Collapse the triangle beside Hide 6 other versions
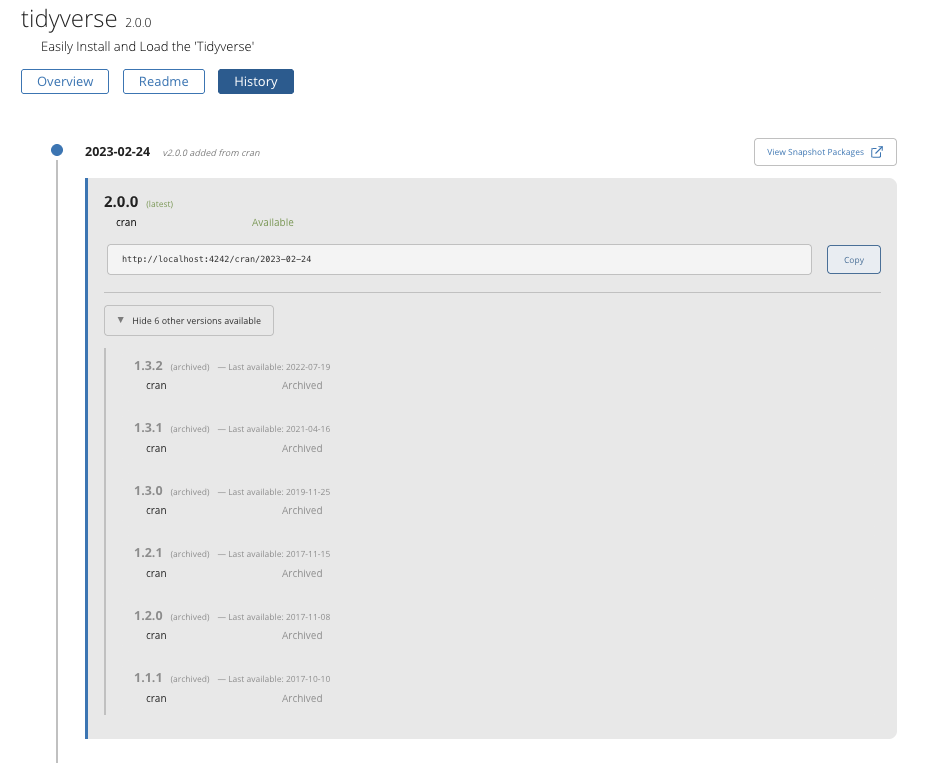The image size is (927, 763). tap(121, 321)
